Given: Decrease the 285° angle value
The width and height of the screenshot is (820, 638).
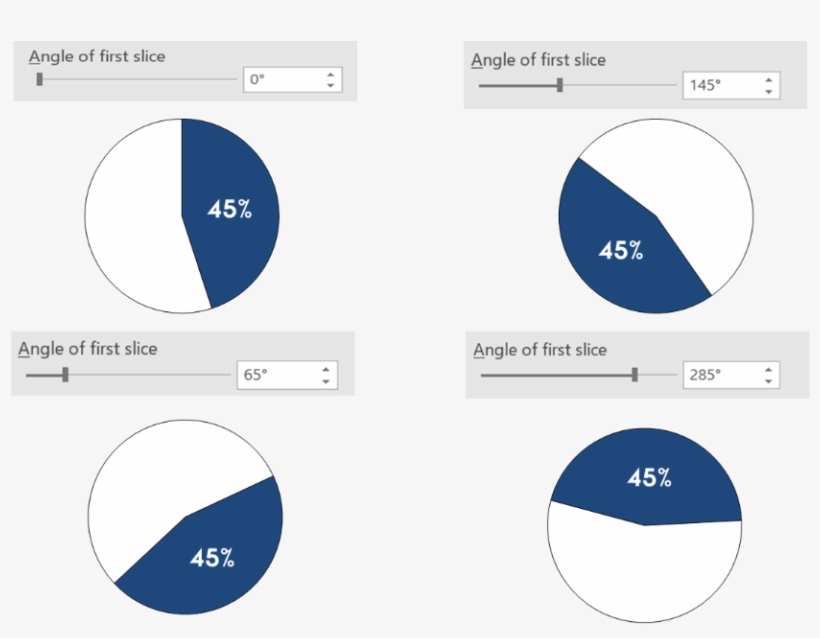Looking at the screenshot, I should coord(768,382).
